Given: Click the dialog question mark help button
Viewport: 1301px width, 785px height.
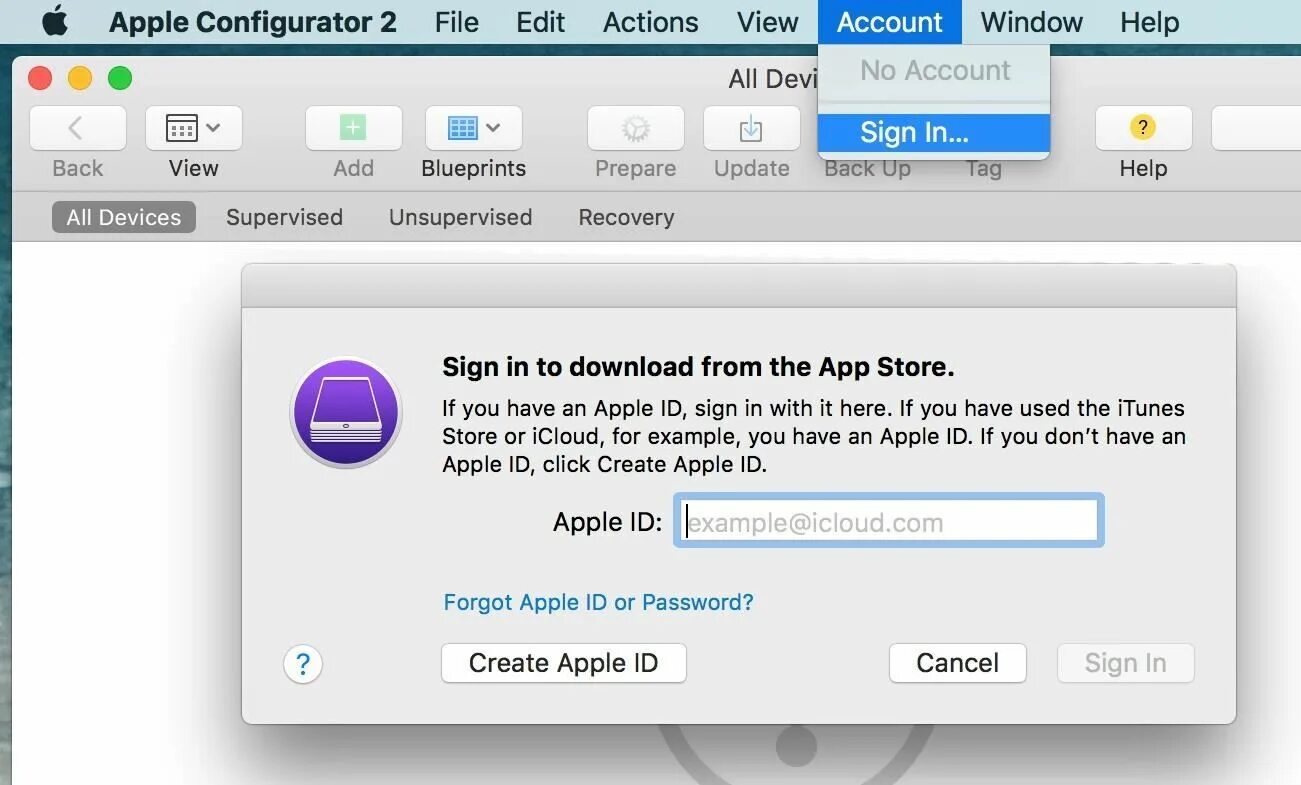Looking at the screenshot, I should (303, 664).
